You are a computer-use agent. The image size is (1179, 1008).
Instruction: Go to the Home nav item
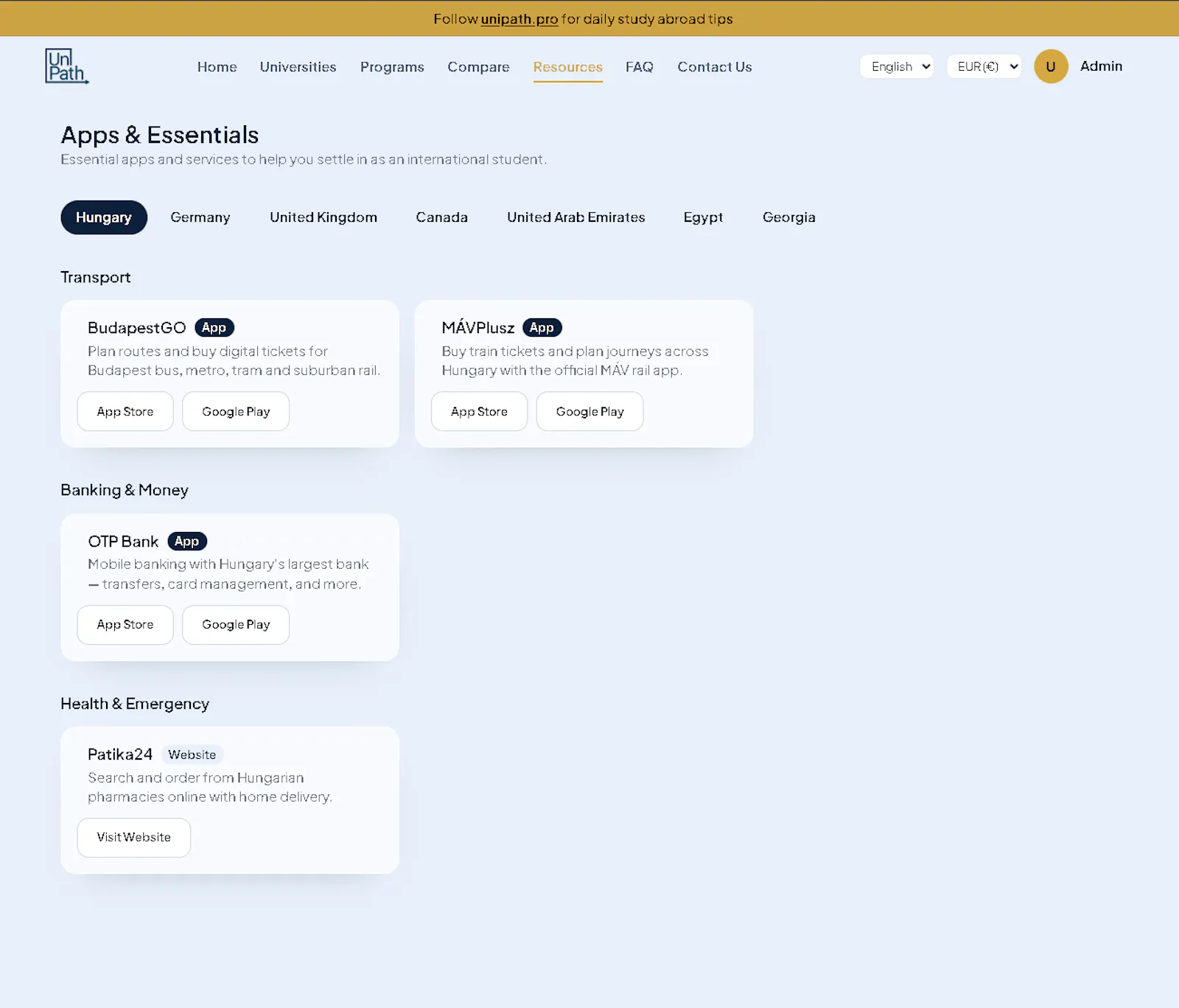[217, 67]
